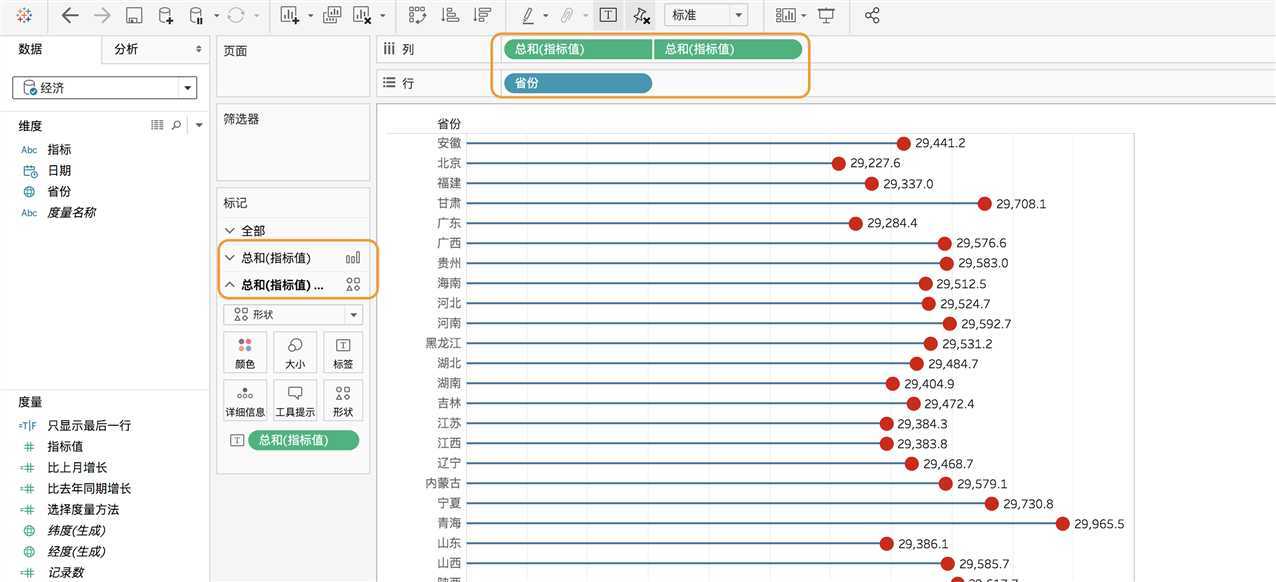1276x582 pixels.
Task: Open 维度 pane dropdown arrow
Action: coord(198,125)
